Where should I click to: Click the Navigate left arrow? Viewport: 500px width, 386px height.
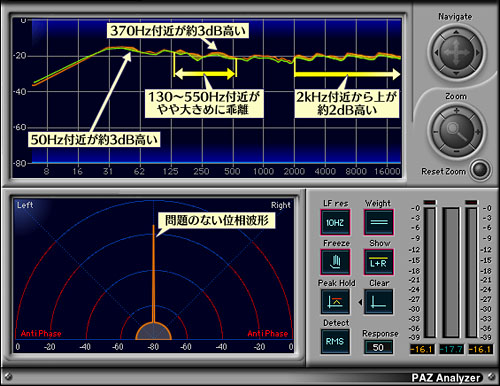click(436, 53)
